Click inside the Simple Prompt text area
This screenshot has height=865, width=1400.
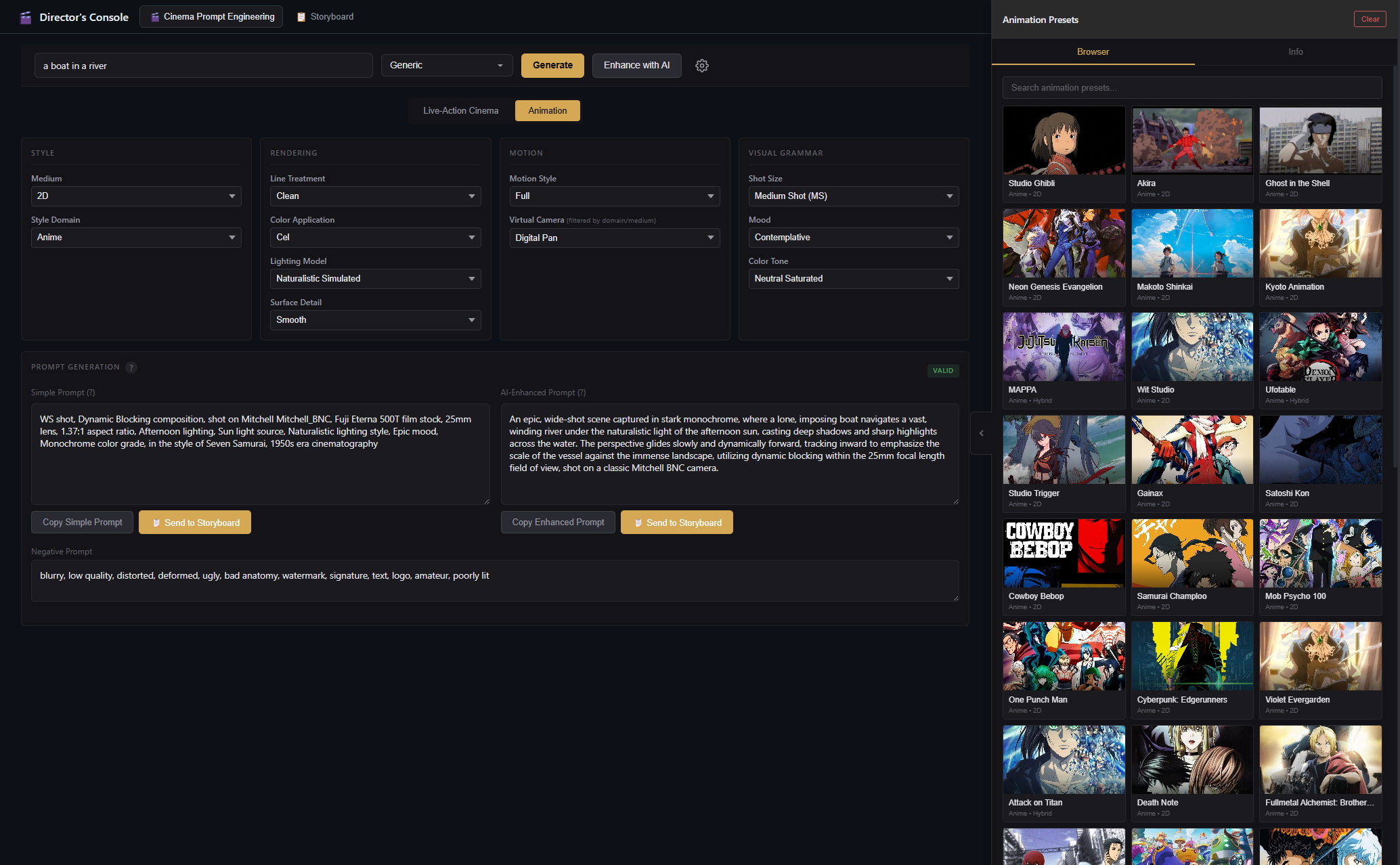pos(261,454)
